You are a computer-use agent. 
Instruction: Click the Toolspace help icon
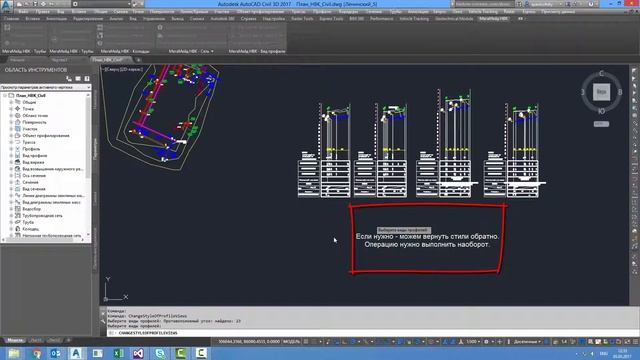pos(87,78)
